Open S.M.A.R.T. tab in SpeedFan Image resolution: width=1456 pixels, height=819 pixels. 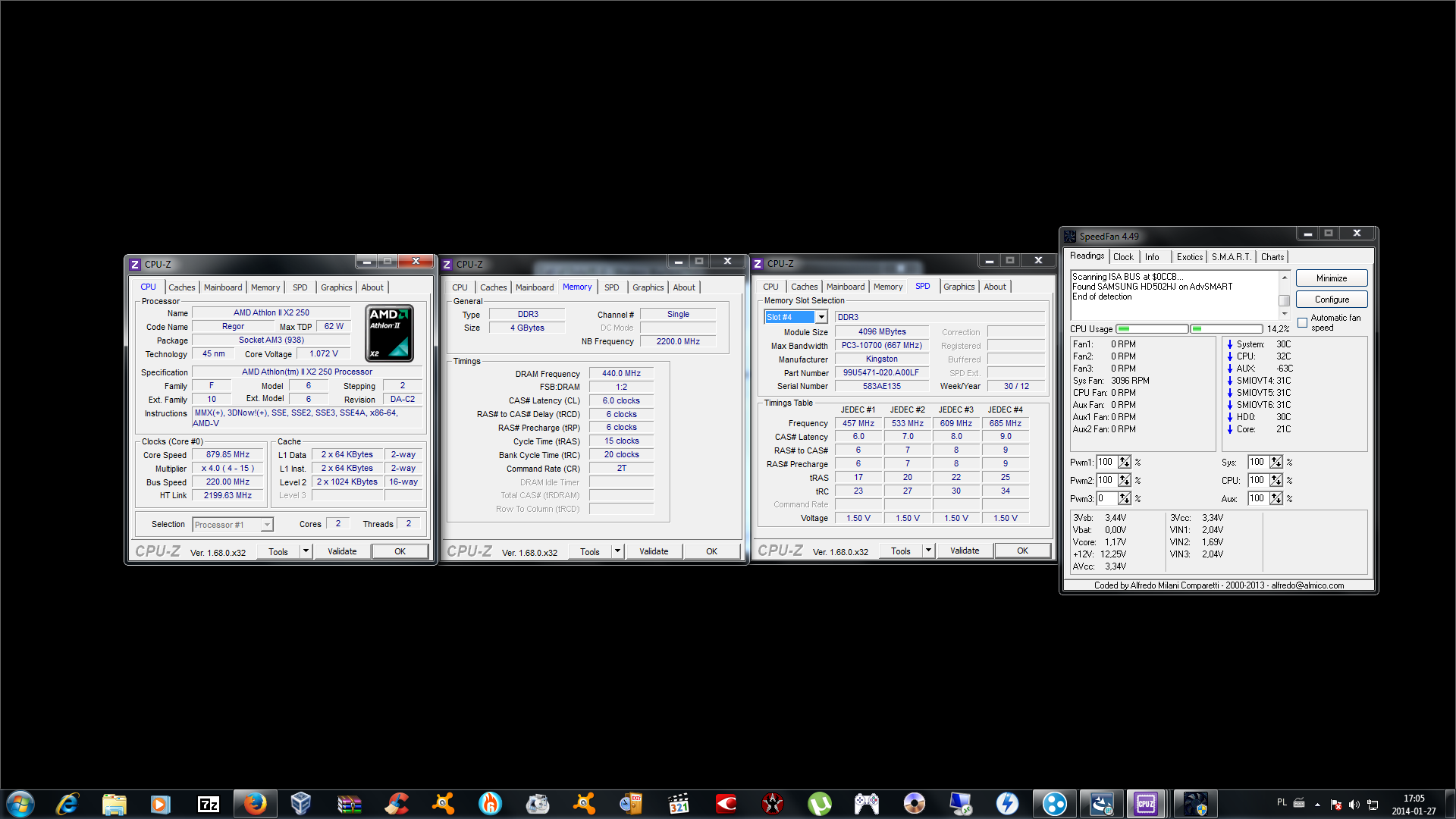pos(1231,257)
